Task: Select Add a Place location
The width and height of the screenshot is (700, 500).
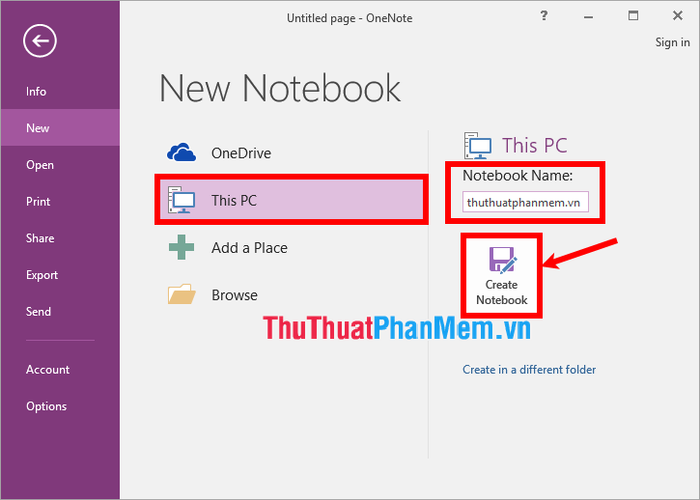Action: [292, 248]
